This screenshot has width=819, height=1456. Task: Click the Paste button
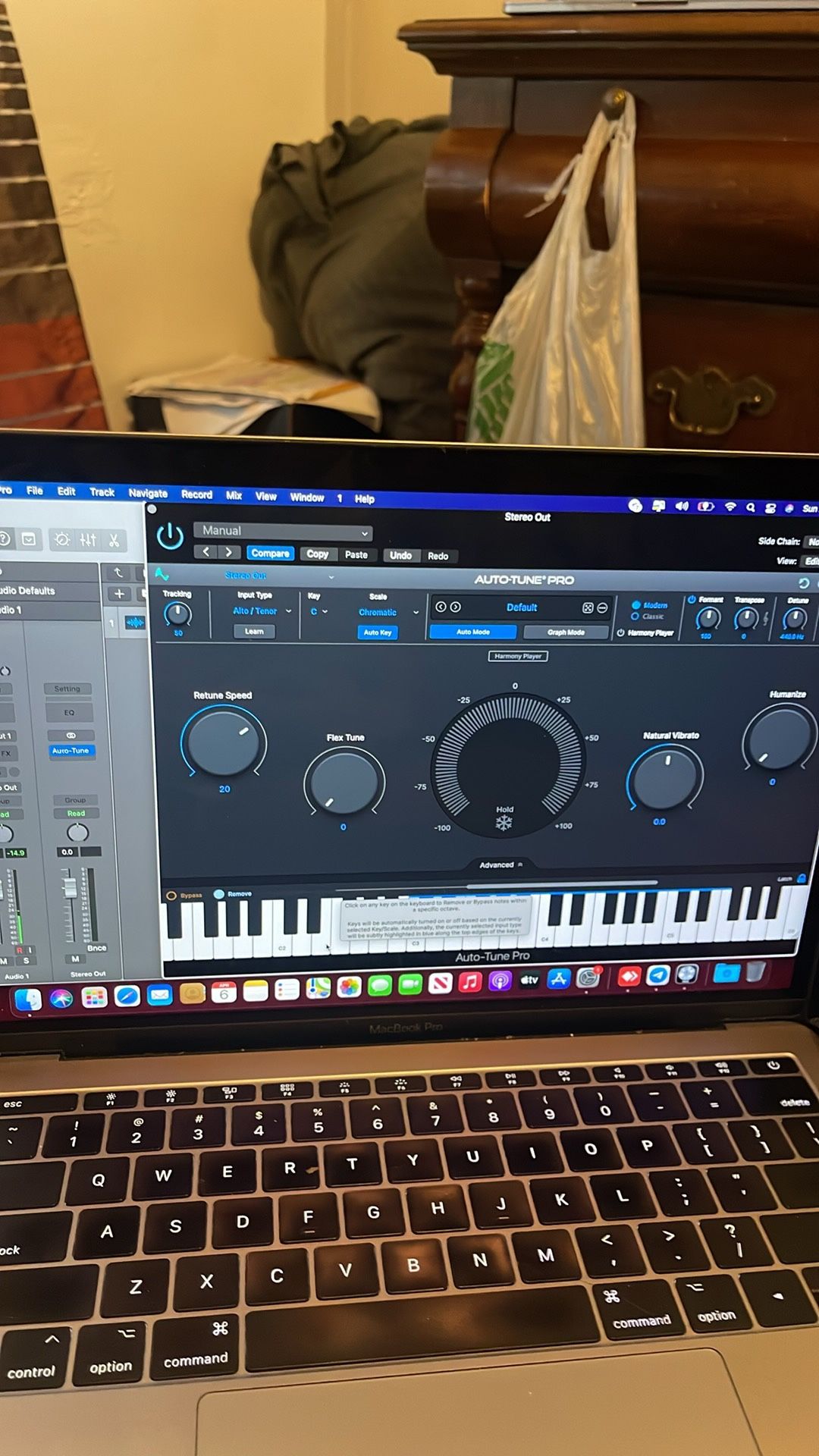356,555
